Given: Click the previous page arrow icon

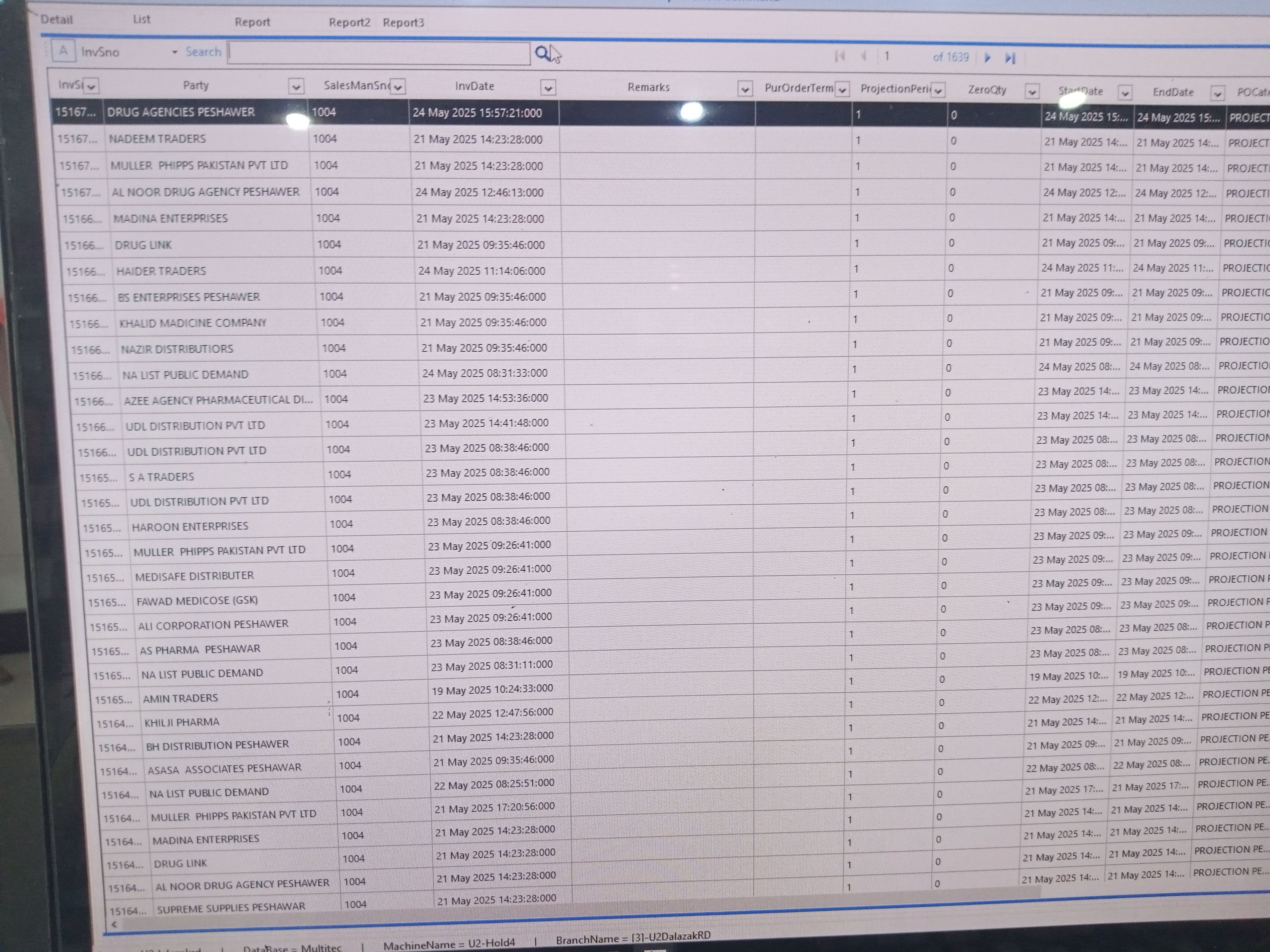Looking at the screenshot, I should coord(864,56).
